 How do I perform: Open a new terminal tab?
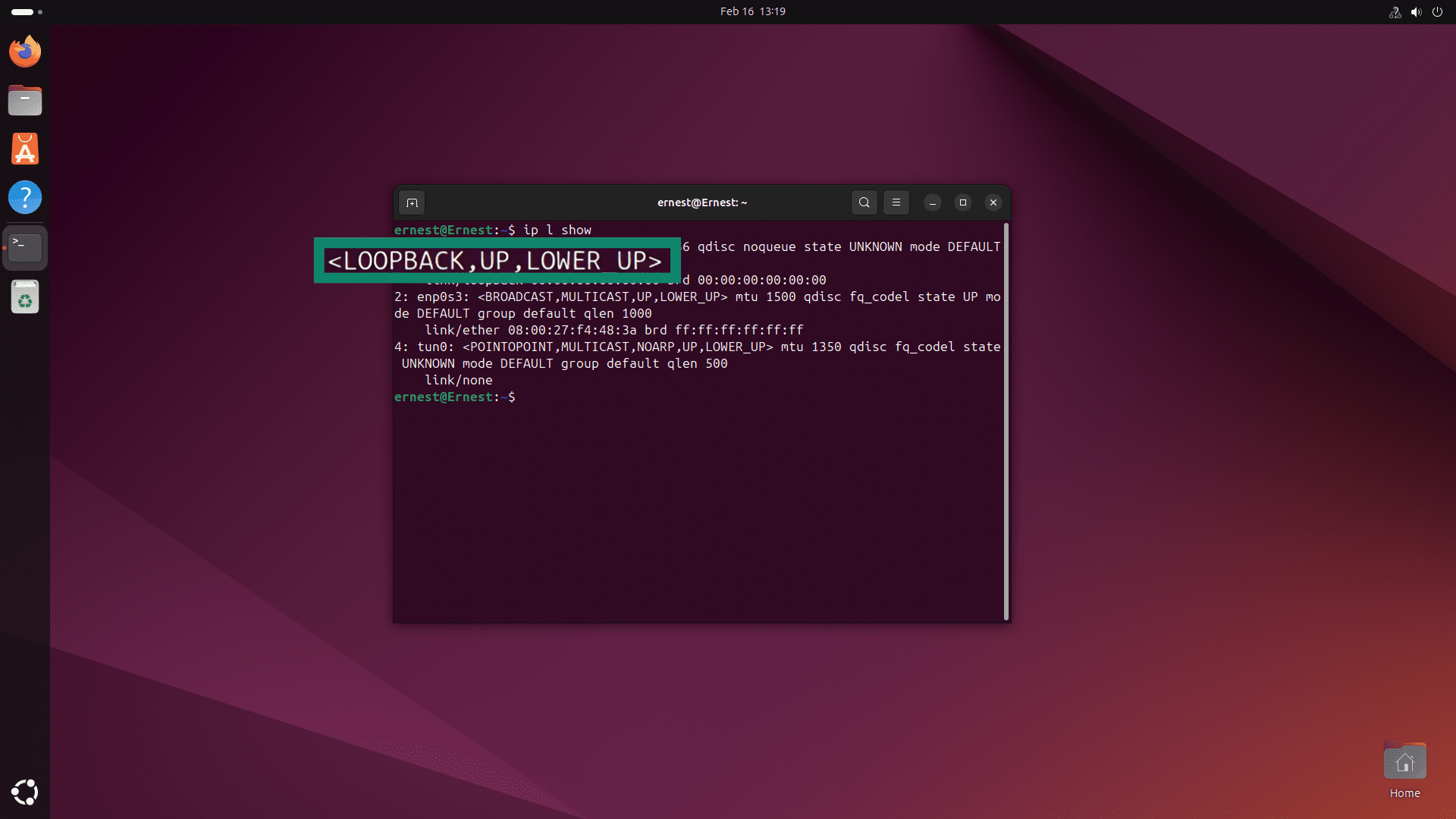tap(412, 202)
